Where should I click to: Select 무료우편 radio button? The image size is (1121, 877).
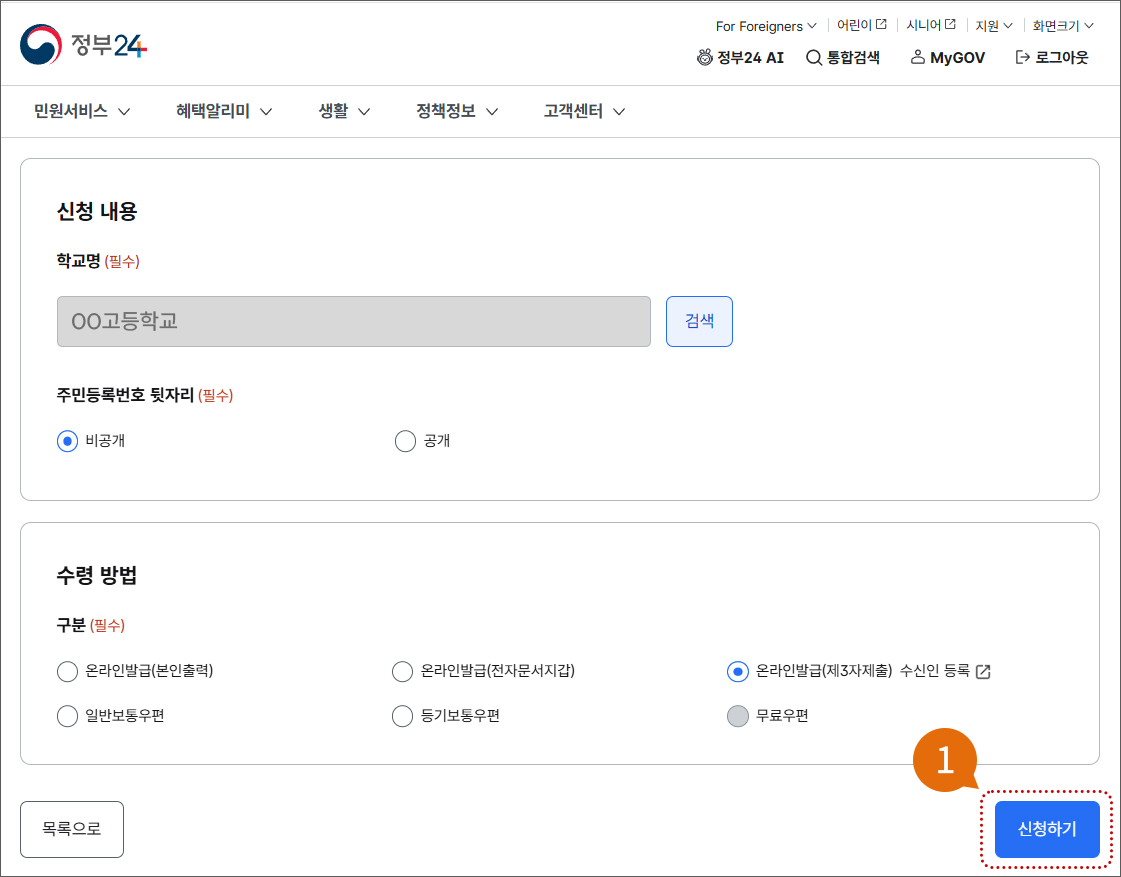pos(738,716)
